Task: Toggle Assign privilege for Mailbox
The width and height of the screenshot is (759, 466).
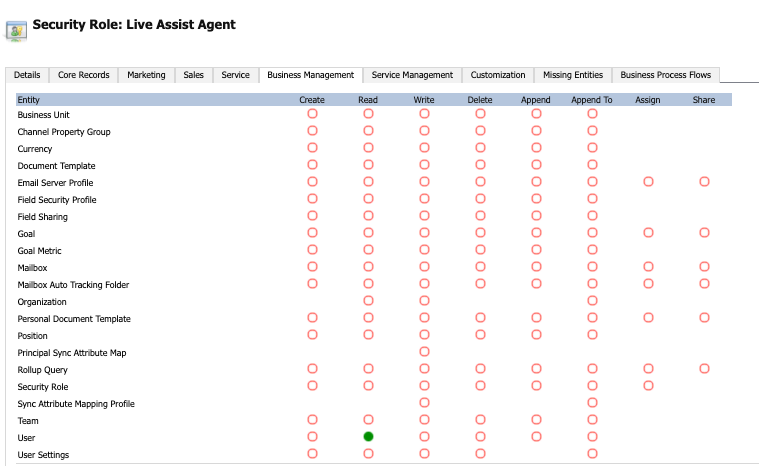Action: click(648, 266)
